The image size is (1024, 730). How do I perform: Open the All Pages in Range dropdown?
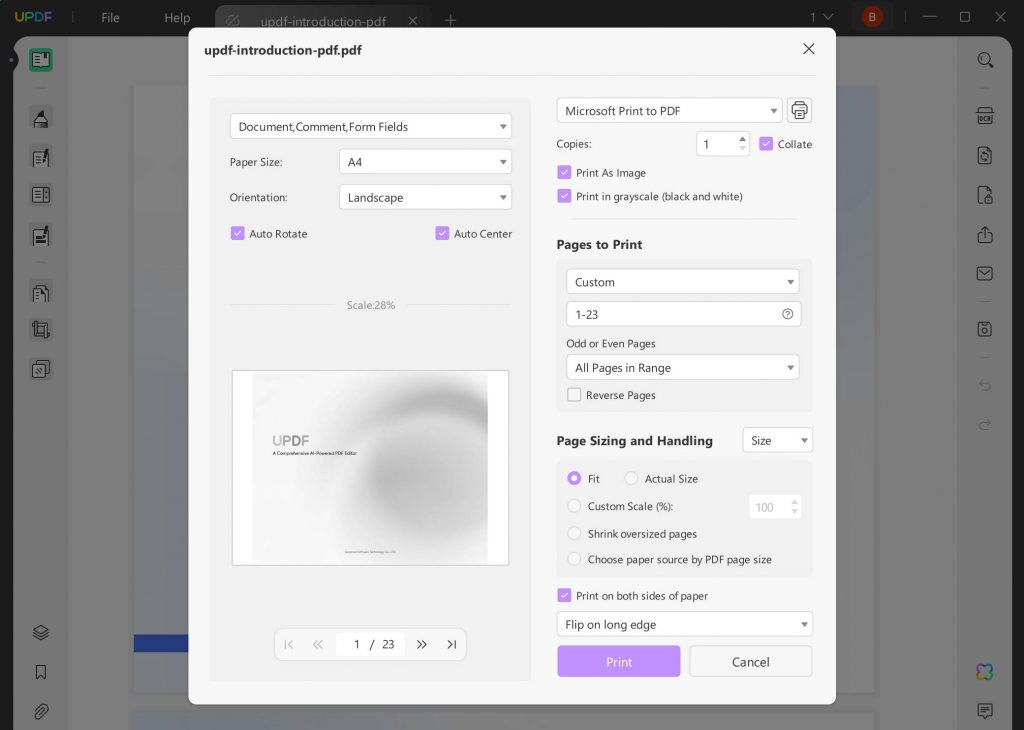682,367
